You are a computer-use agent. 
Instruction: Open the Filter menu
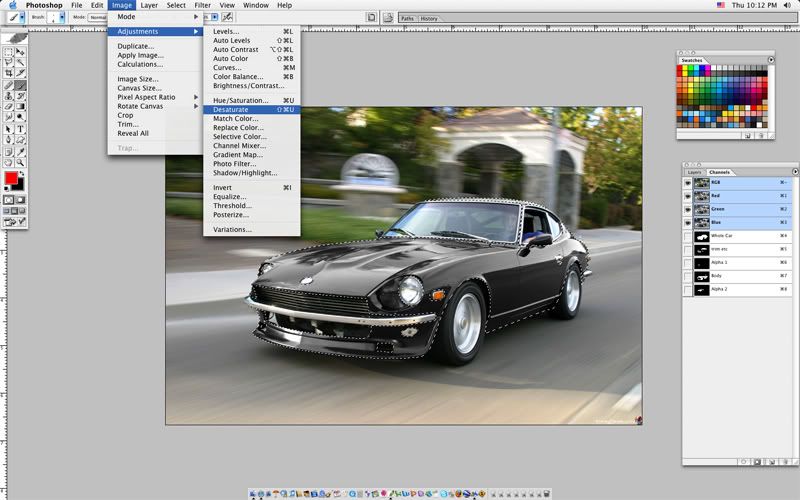[x=203, y=5]
